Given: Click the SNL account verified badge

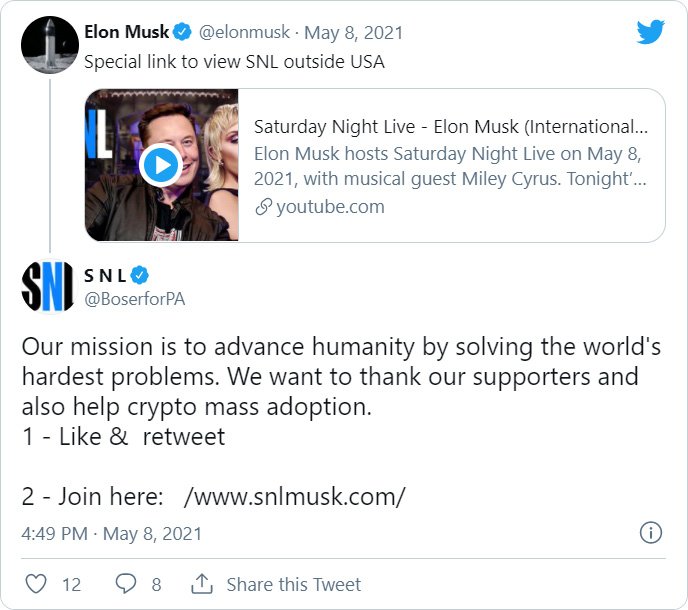Looking at the screenshot, I should click(x=141, y=274).
